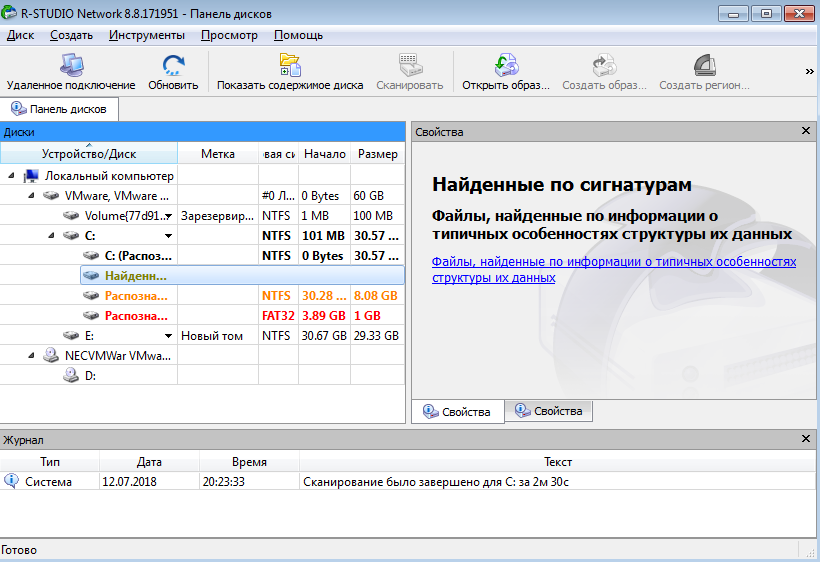Click the Scan (Сканировать) toolbar icon
The width and height of the screenshot is (820, 562).
[409, 65]
